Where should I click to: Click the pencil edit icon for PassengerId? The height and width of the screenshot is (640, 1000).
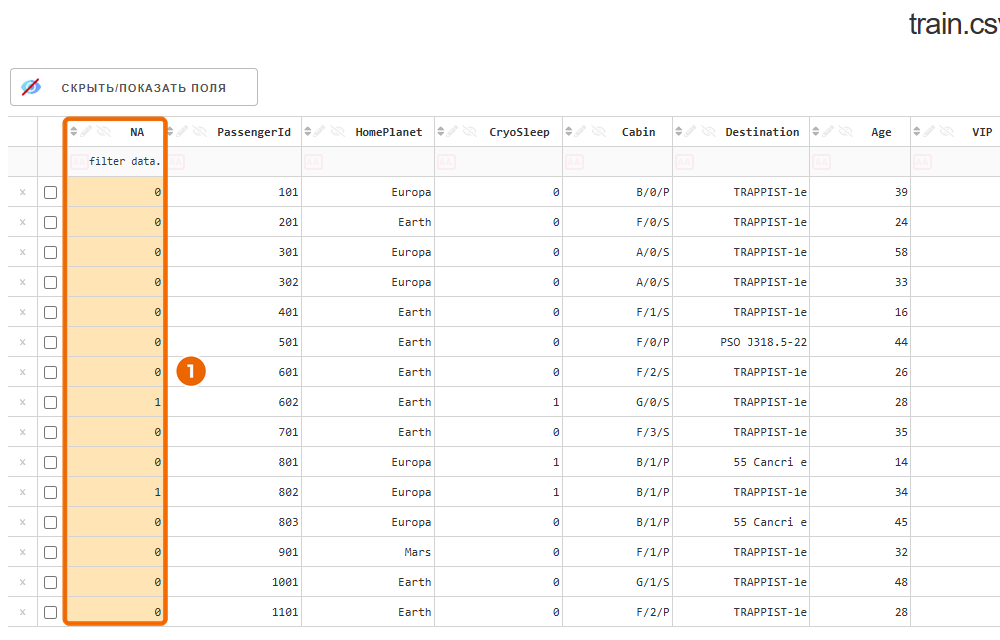click(182, 132)
